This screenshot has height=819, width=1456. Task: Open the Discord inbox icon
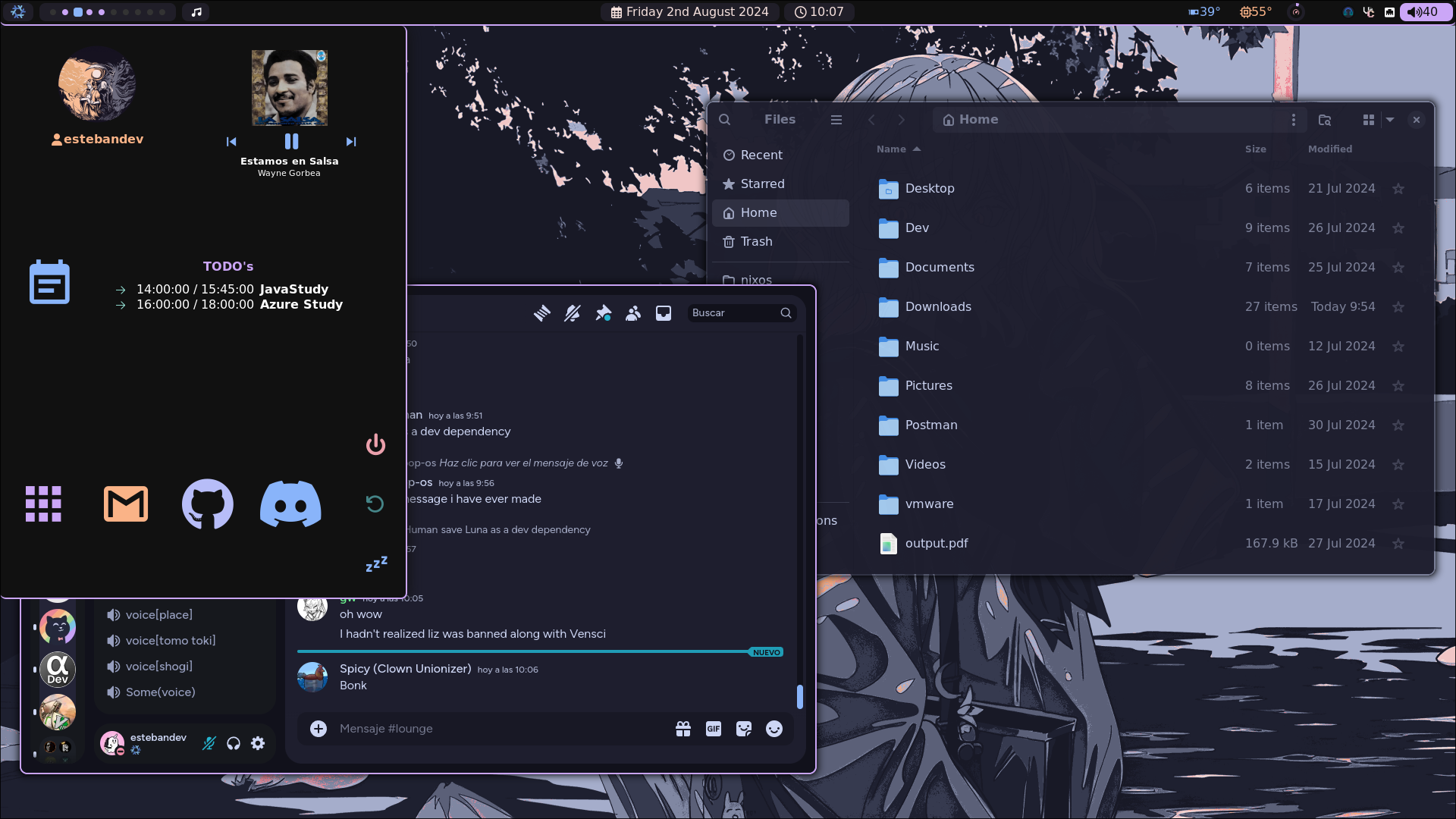664,313
